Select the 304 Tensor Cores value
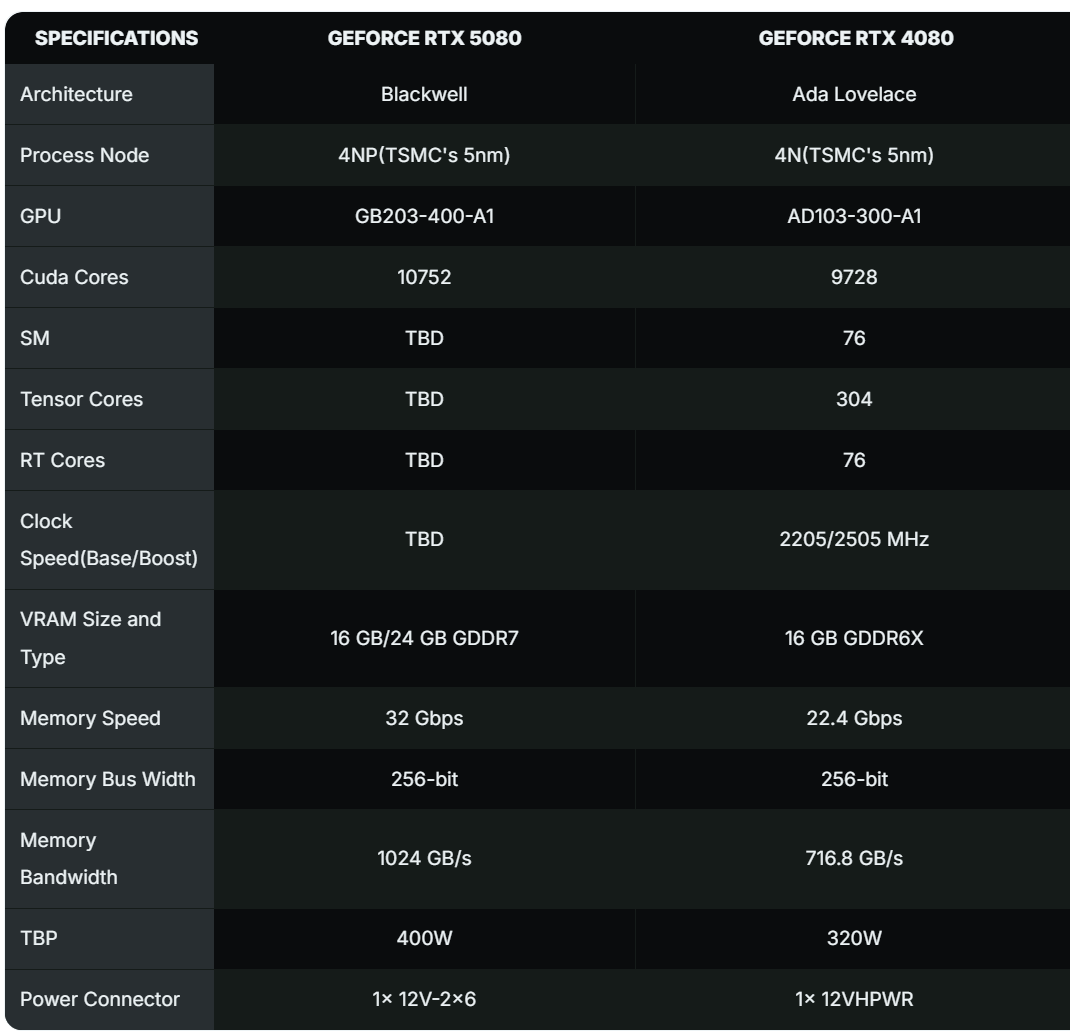The image size is (1070, 1032). [x=853, y=399]
